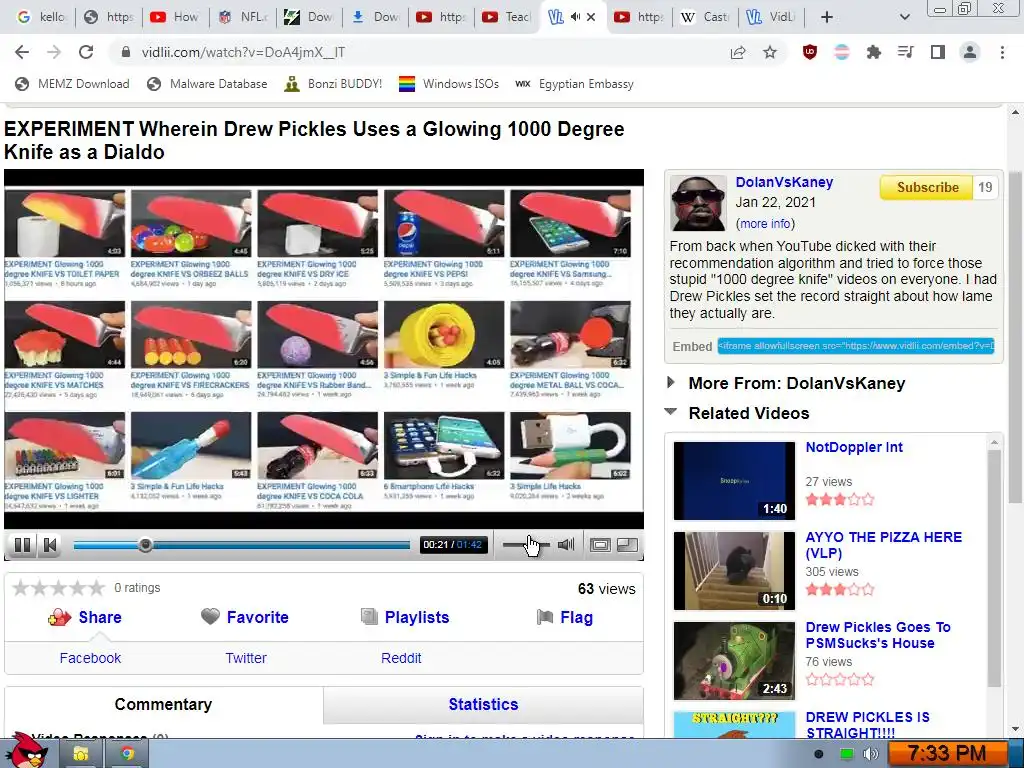The height and width of the screenshot is (768, 1024).
Task: Share this page icon in address bar
Action: (x=738, y=52)
